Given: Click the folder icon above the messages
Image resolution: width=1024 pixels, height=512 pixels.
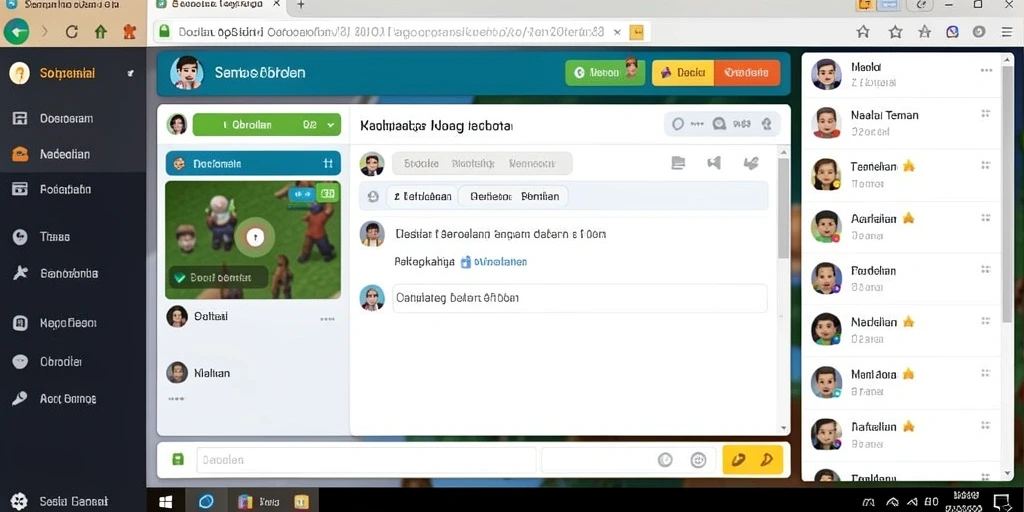Looking at the screenshot, I should [679, 163].
